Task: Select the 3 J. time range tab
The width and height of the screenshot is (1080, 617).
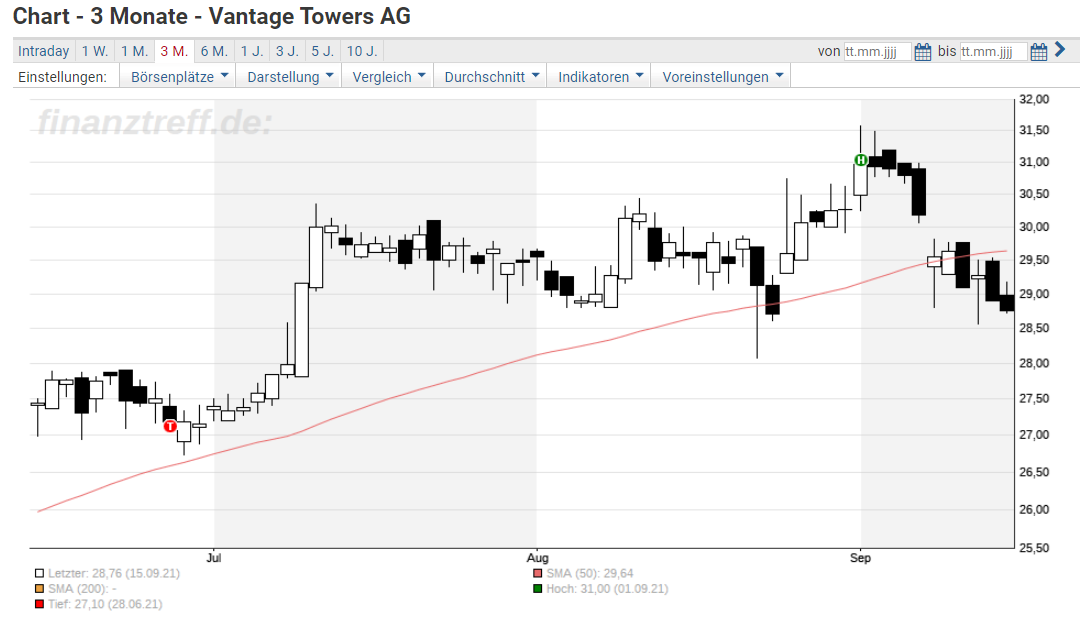Action: tap(287, 51)
